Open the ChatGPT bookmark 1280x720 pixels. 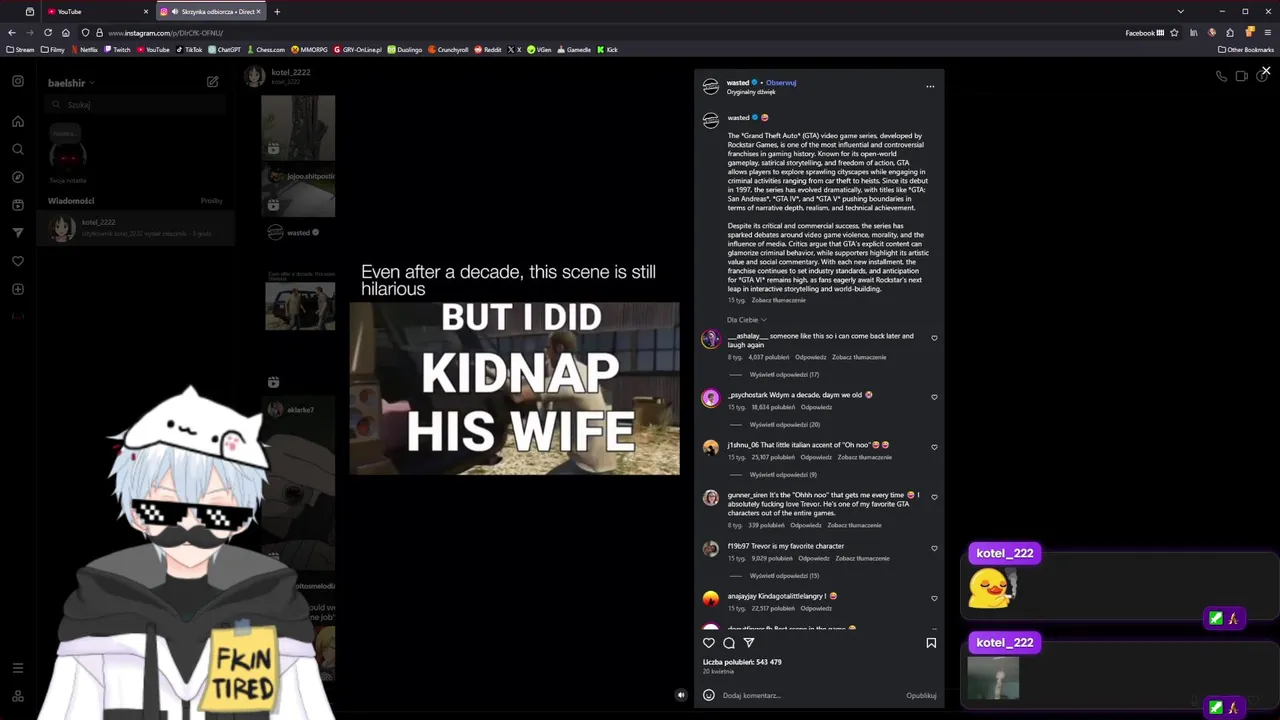click(x=224, y=49)
